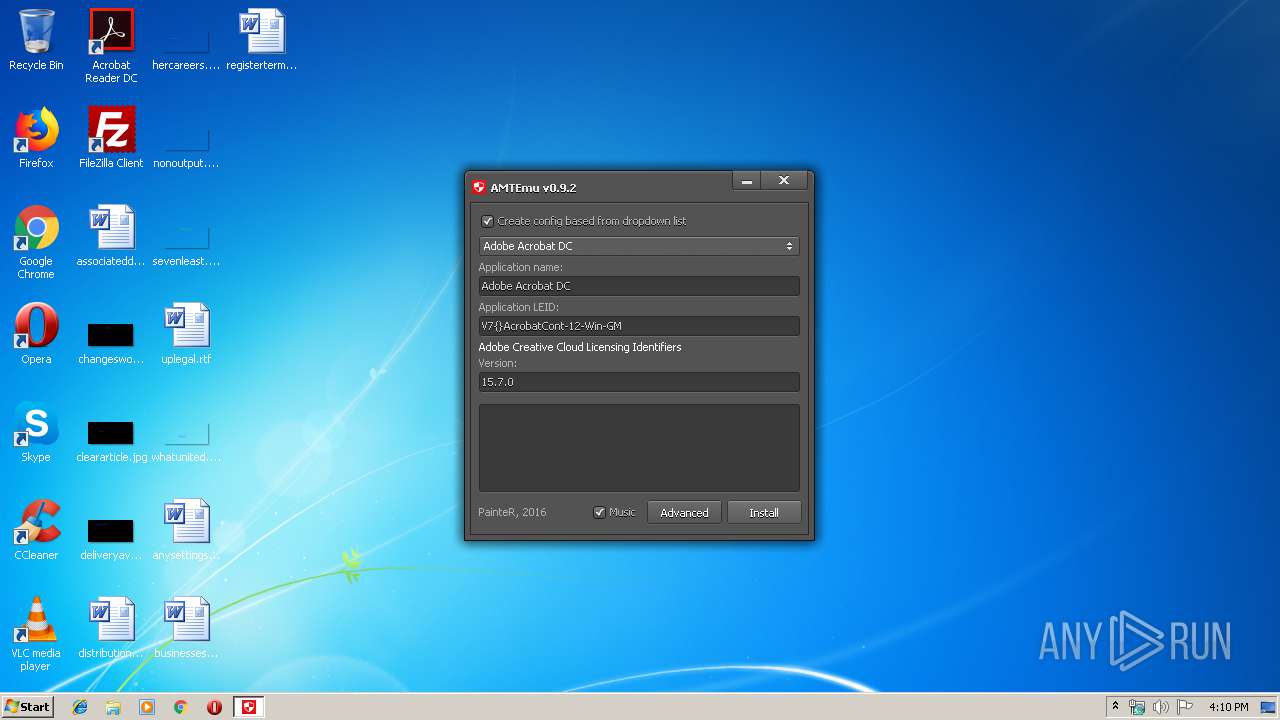Click 'PainteR, 2016' credit text
This screenshot has width=1280, height=720.
point(512,512)
